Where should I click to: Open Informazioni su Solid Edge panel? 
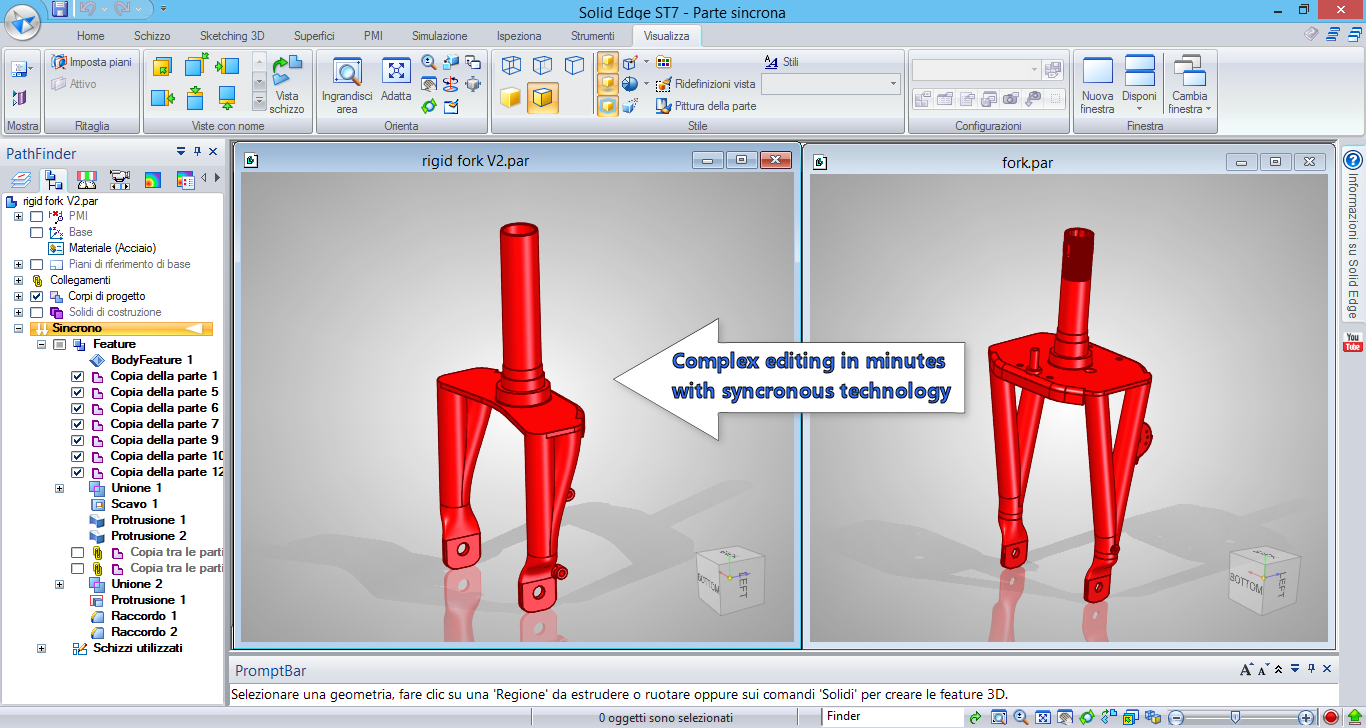coord(1353,245)
